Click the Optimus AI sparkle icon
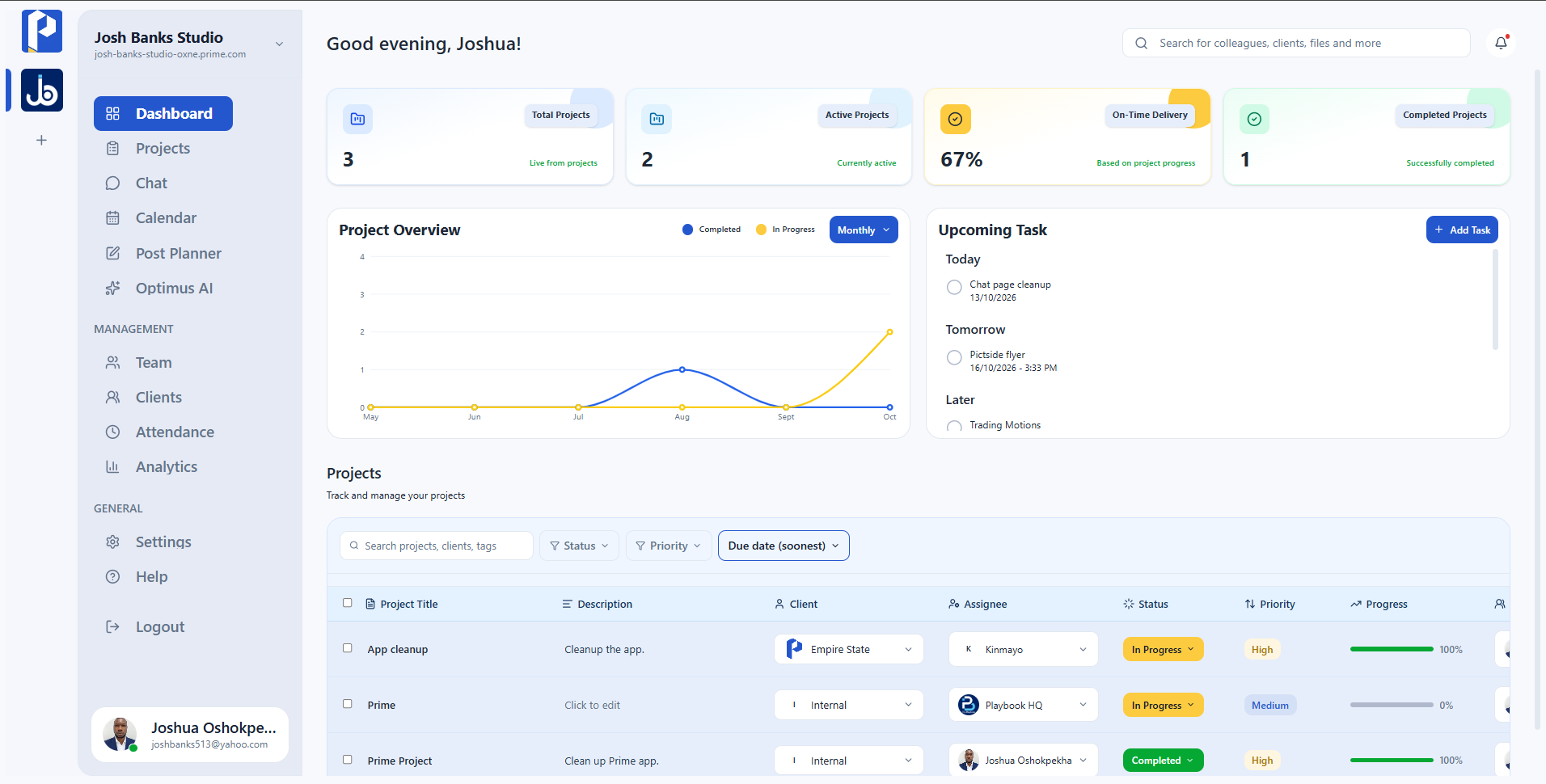This screenshot has height=784, width=1546. [x=113, y=289]
